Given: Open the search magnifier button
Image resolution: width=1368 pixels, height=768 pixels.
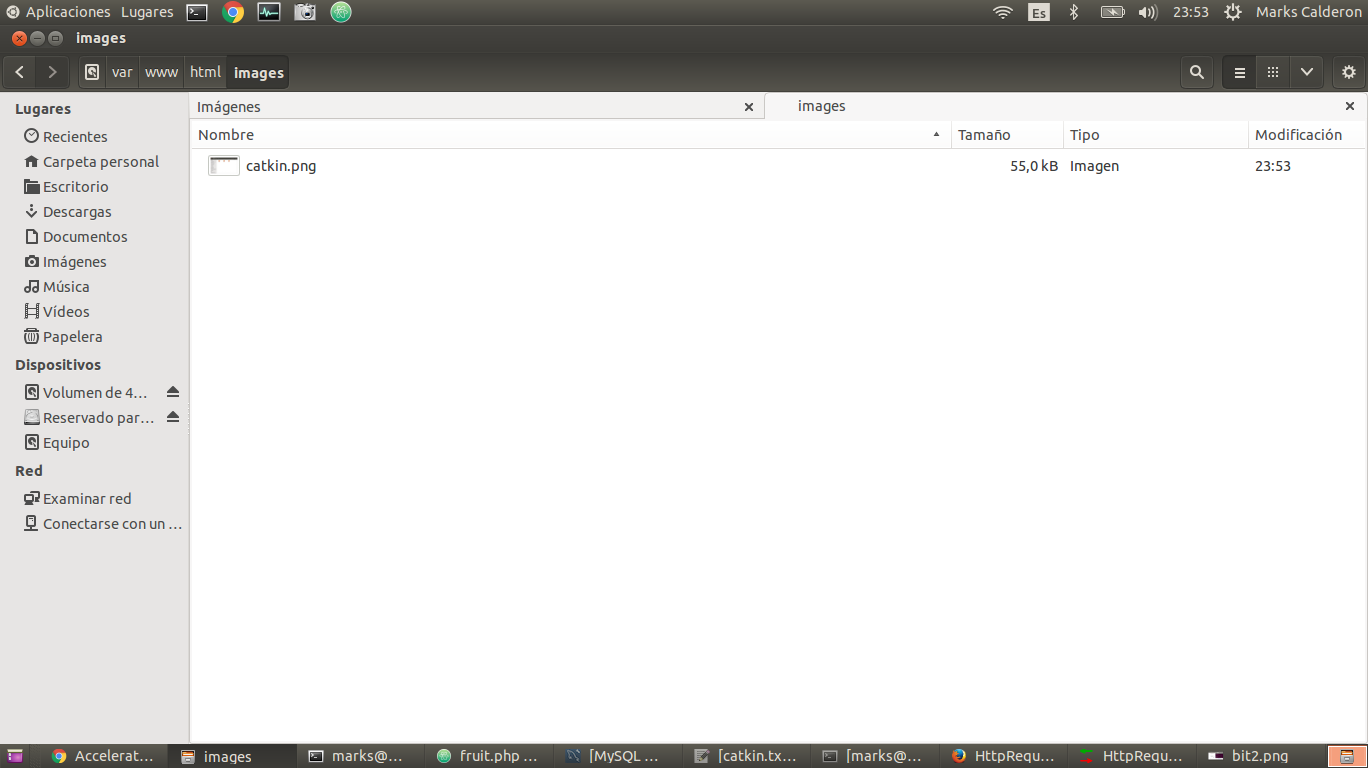Looking at the screenshot, I should coord(1196,72).
